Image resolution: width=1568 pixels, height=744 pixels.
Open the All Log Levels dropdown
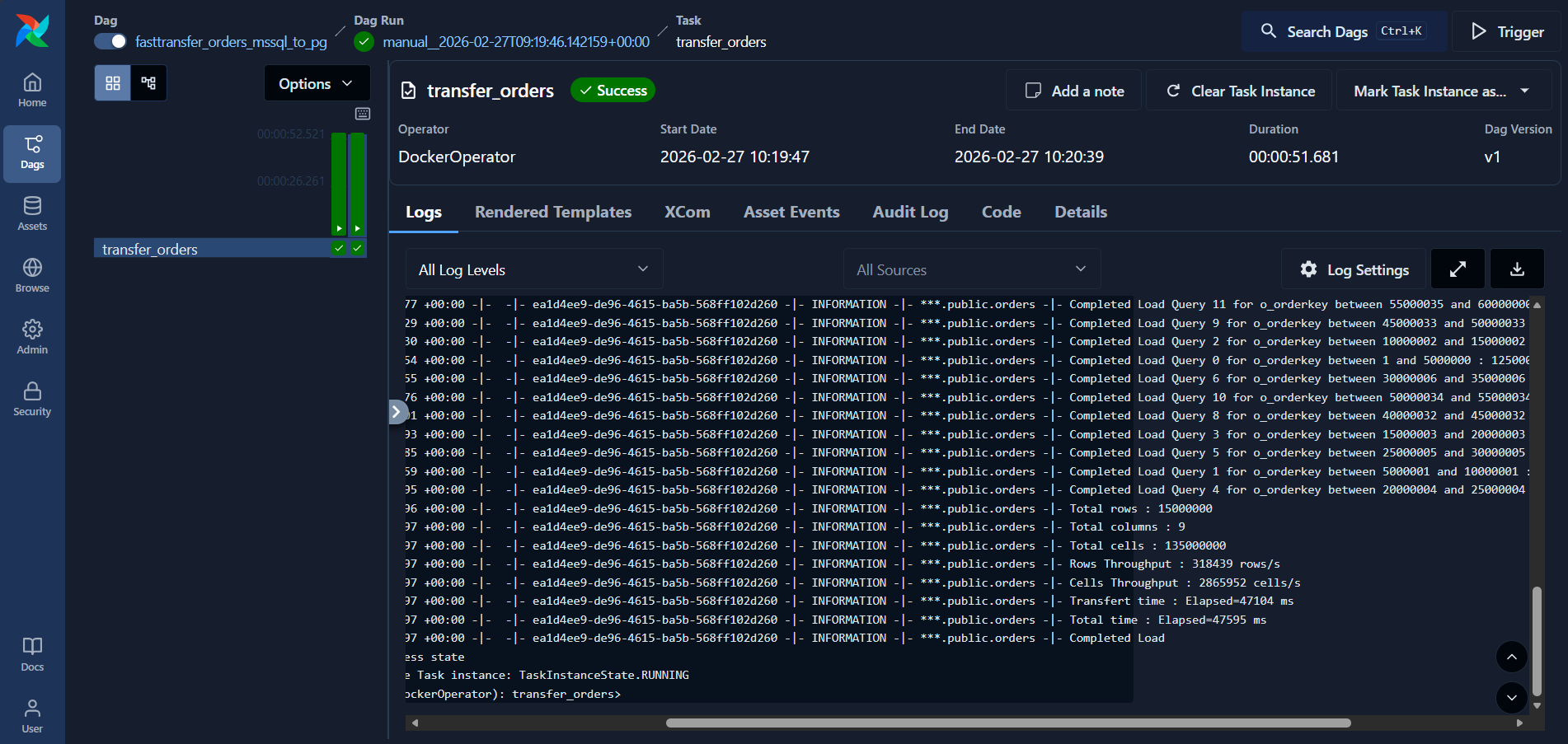(x=533, y=269)
